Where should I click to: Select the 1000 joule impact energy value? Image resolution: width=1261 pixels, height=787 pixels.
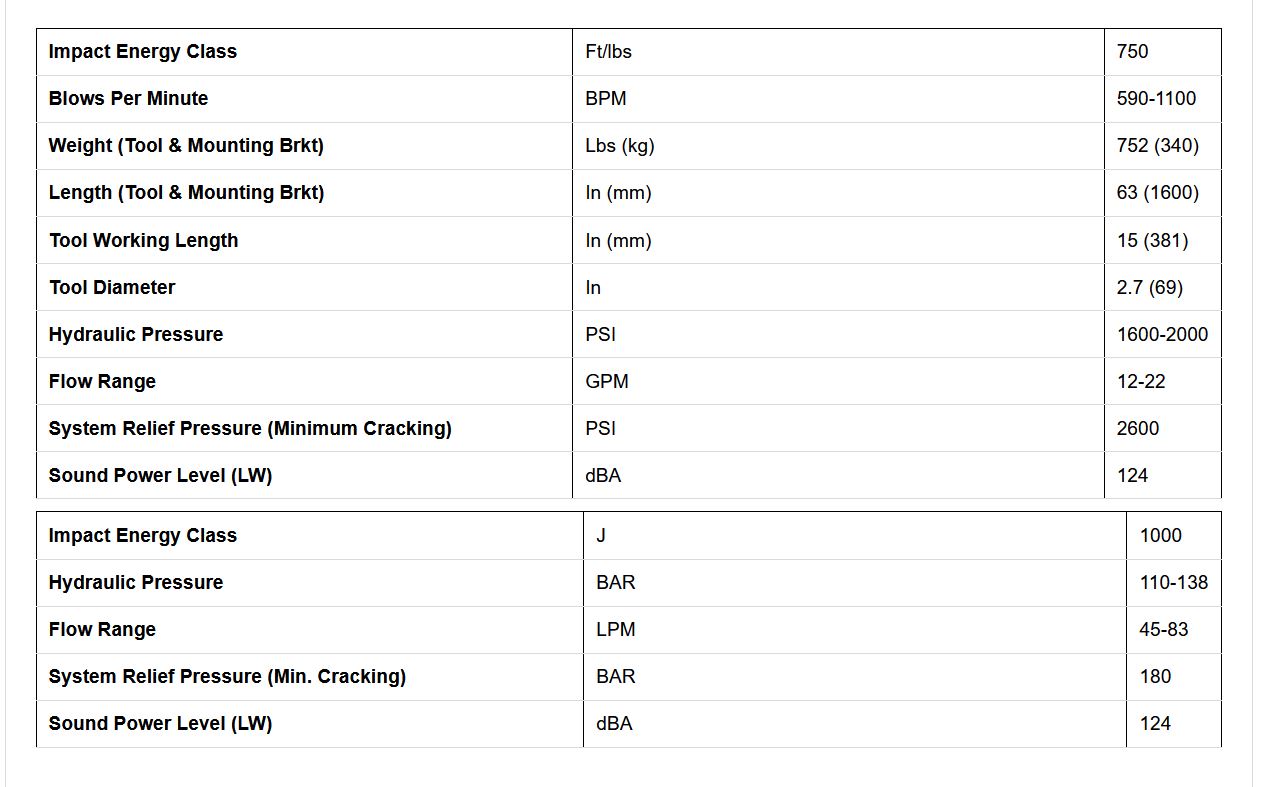point(1160,536)
